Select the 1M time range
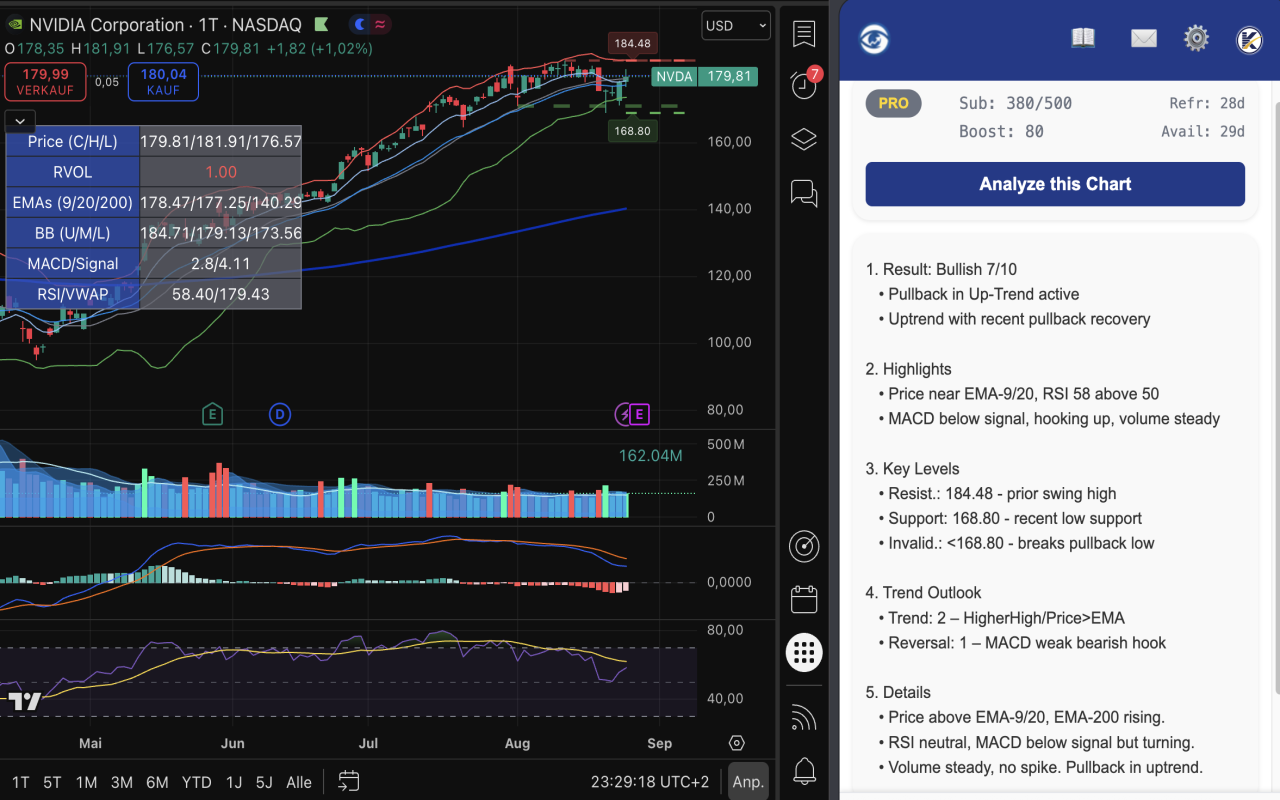Screen dimensions: 1280x800 [x=86, y=782]
